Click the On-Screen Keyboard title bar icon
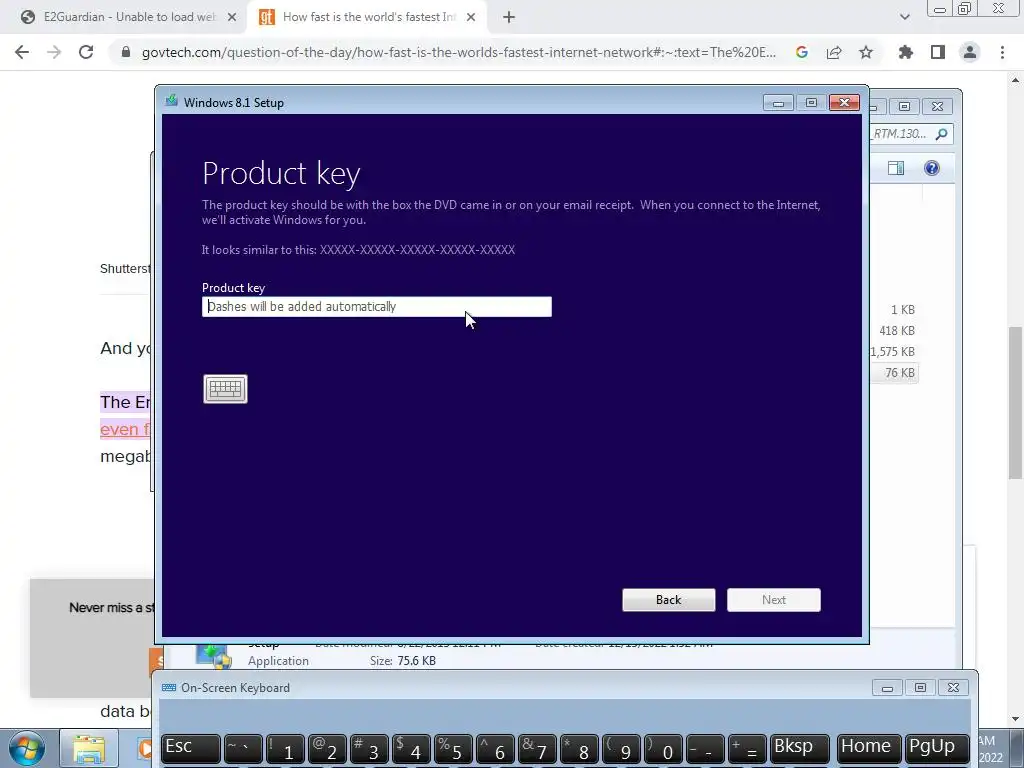 click(169, 688)
